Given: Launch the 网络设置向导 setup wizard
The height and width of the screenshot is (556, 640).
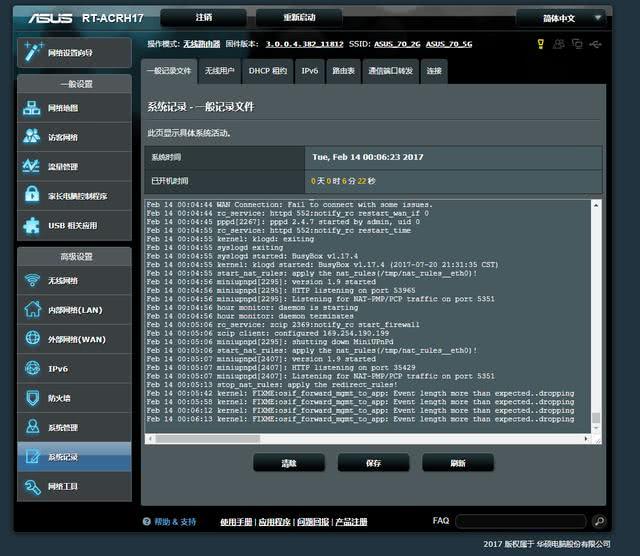Looking at the screenshot, I should coord(75,53).
